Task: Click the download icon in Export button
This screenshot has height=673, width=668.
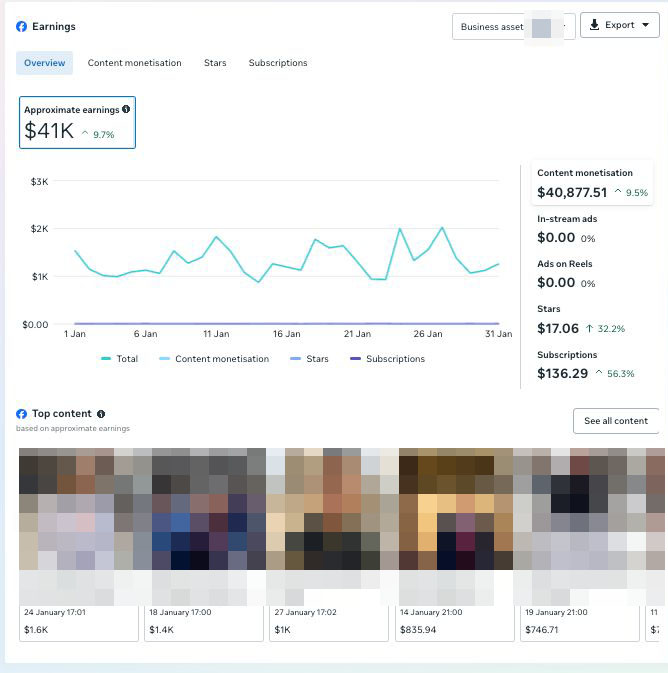Action: click(594, 25)
